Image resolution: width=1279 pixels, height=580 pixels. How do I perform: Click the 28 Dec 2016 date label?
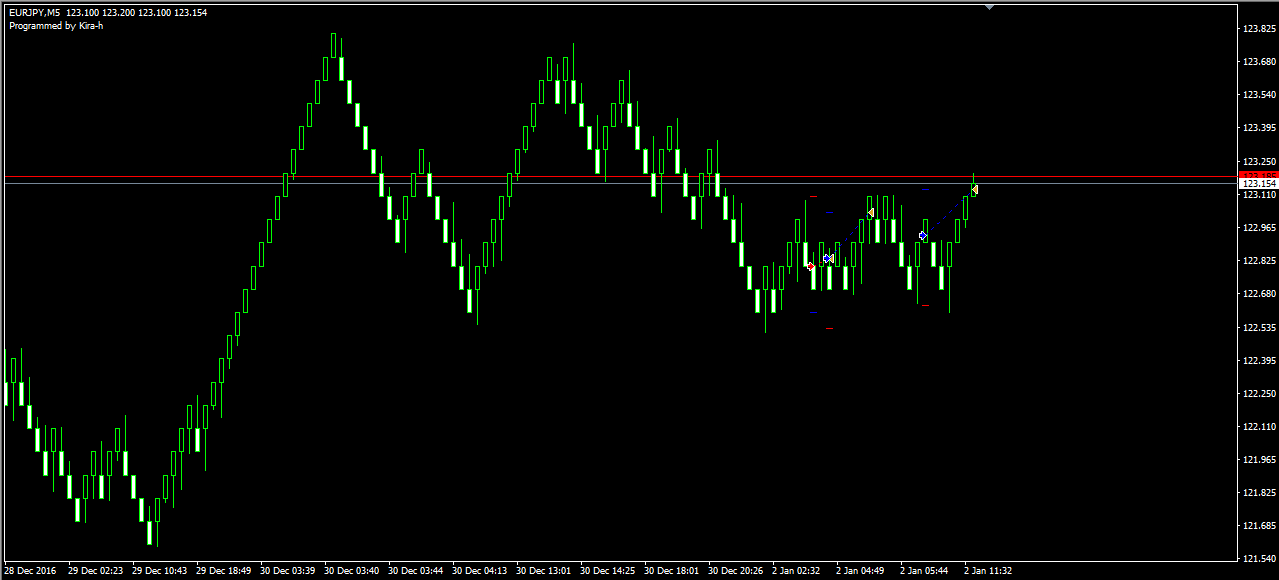(x=31, y=571)
